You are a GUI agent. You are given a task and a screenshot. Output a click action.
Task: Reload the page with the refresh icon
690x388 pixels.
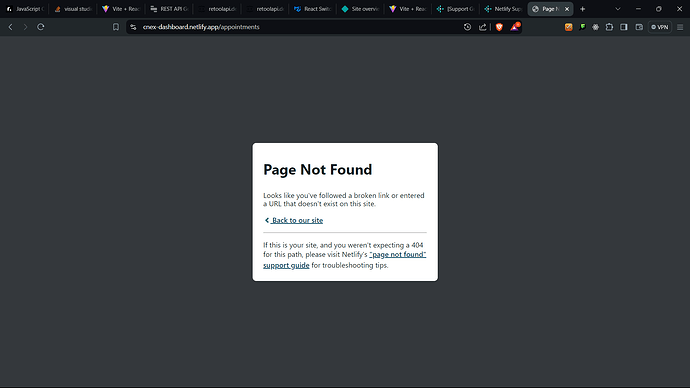40,27
